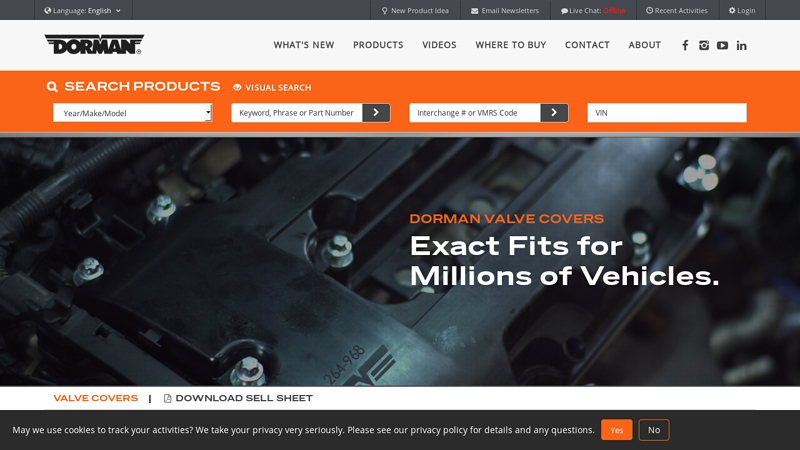Decline cookies with No button
Image resolution: width=800 pixels, height=450 pixels.
(654, 430)
